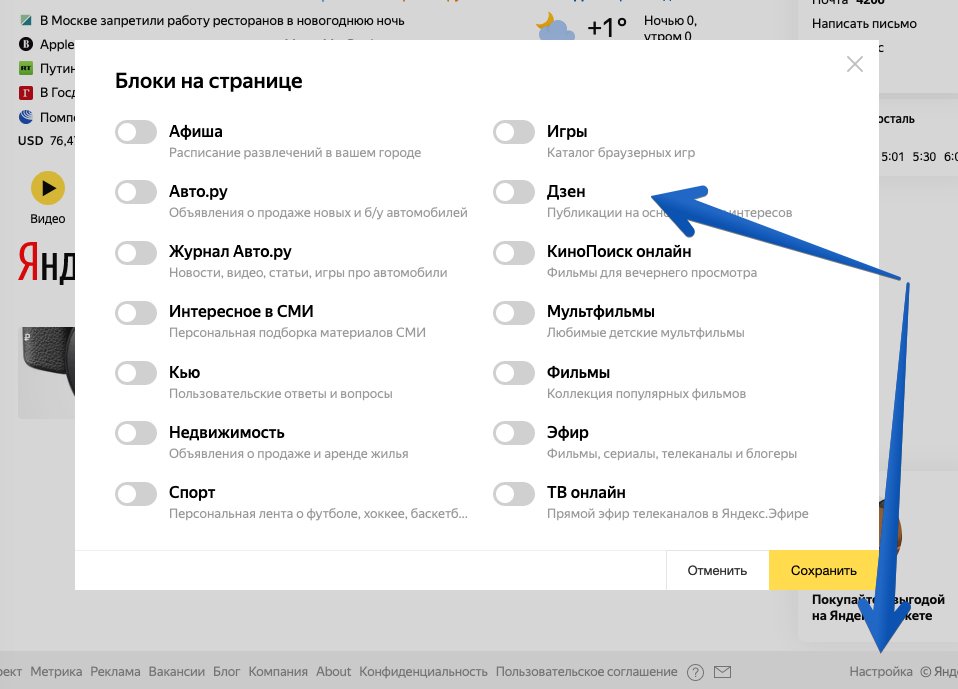Enable the Фильмы block switch
Image resolution: width=958 pixels, height=689 pixels.
[514, 373]
